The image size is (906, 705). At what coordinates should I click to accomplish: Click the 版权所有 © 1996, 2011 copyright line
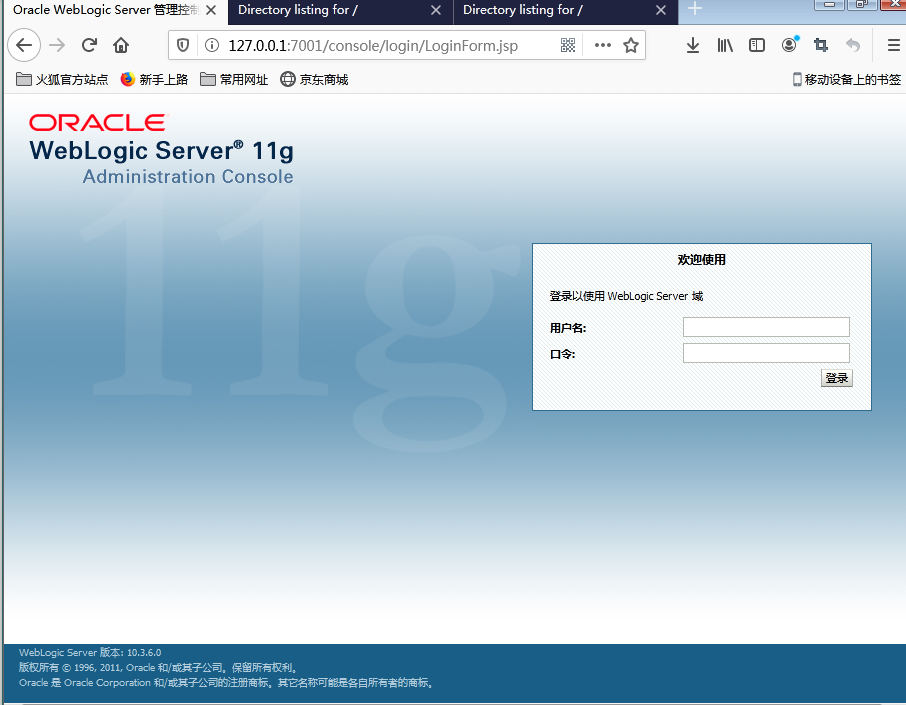[x=157, y=667]
